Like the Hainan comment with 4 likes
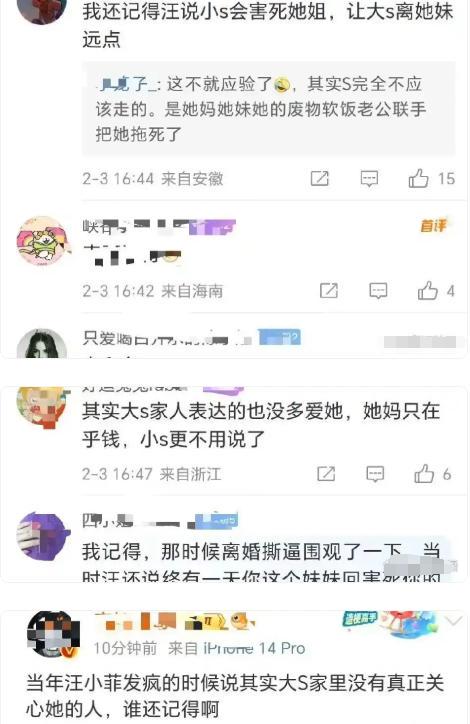Image resolution: width=470 pixels, height=724 pixels. (x=428, y=290)
